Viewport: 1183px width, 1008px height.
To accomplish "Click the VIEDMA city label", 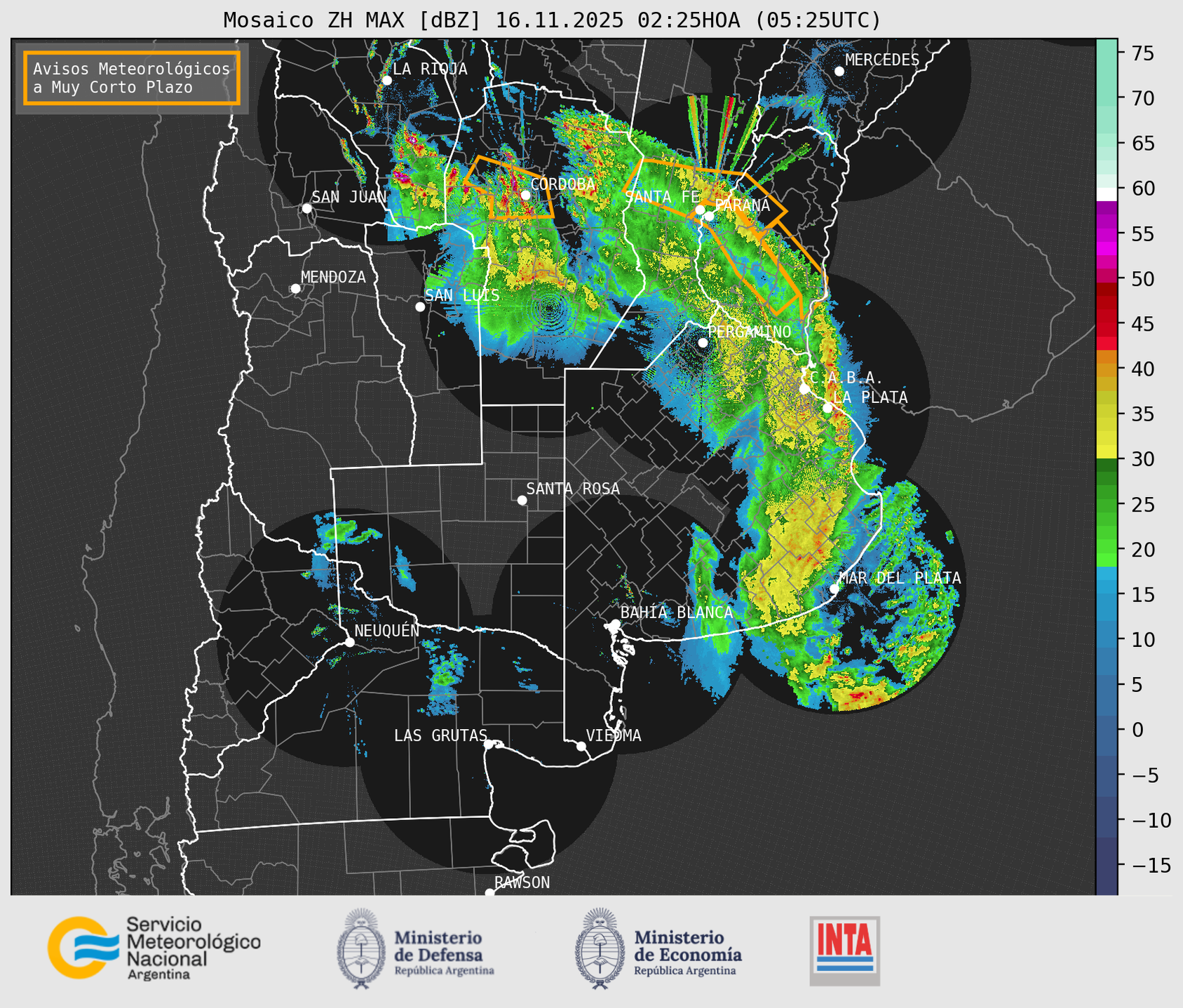I will (614, 735).
